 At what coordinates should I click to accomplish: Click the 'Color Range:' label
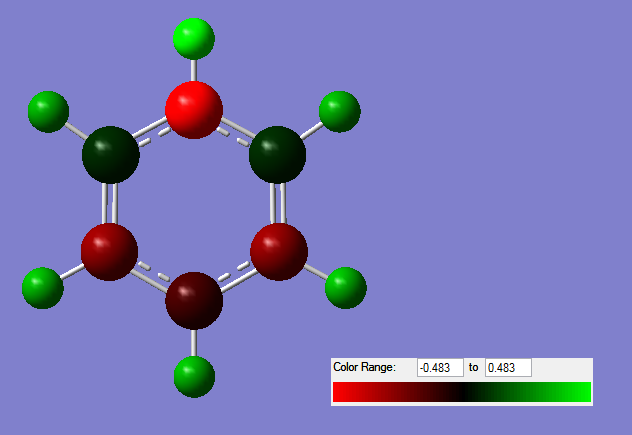[x=364, y=367]
